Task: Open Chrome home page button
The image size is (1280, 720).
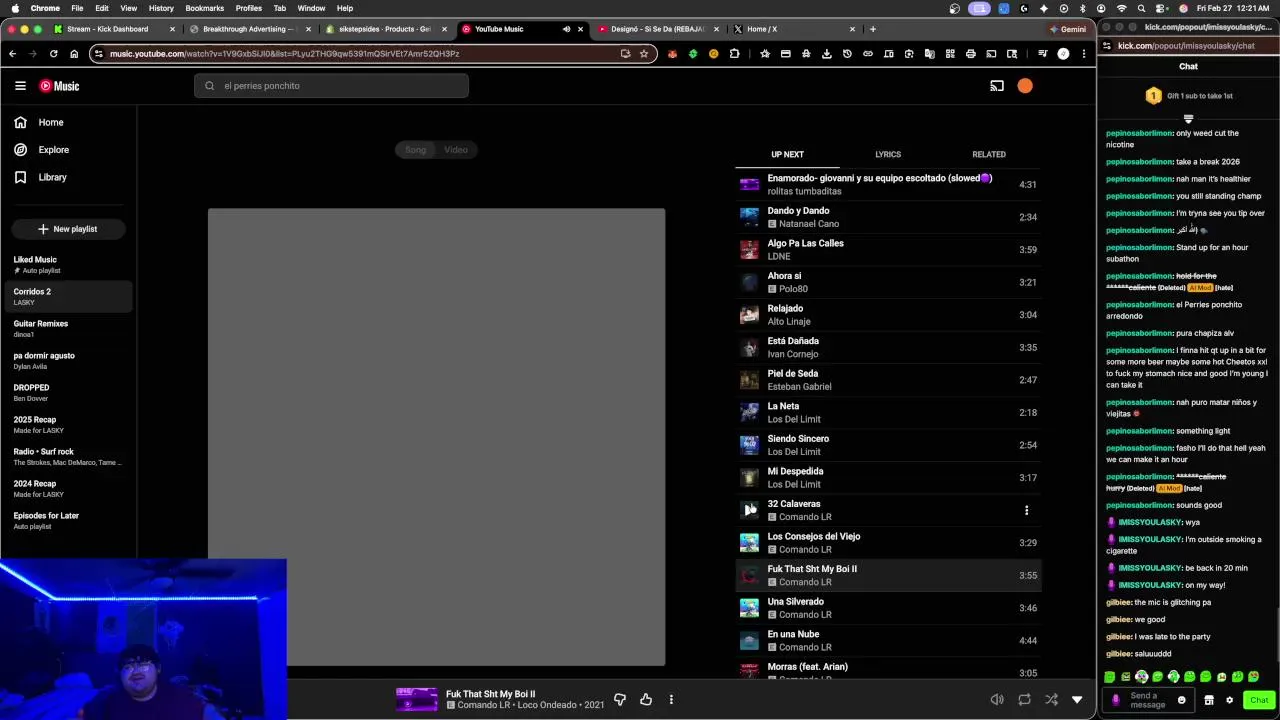Action: pyautogui.click(x=74, y=54)
